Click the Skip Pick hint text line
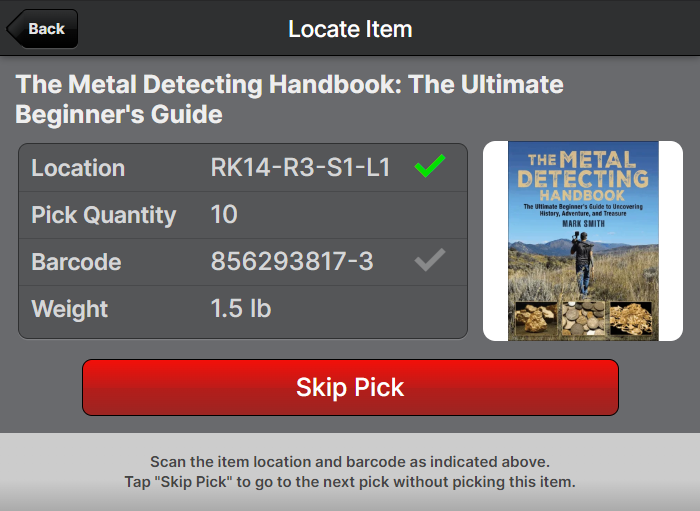 pos(350,482)
